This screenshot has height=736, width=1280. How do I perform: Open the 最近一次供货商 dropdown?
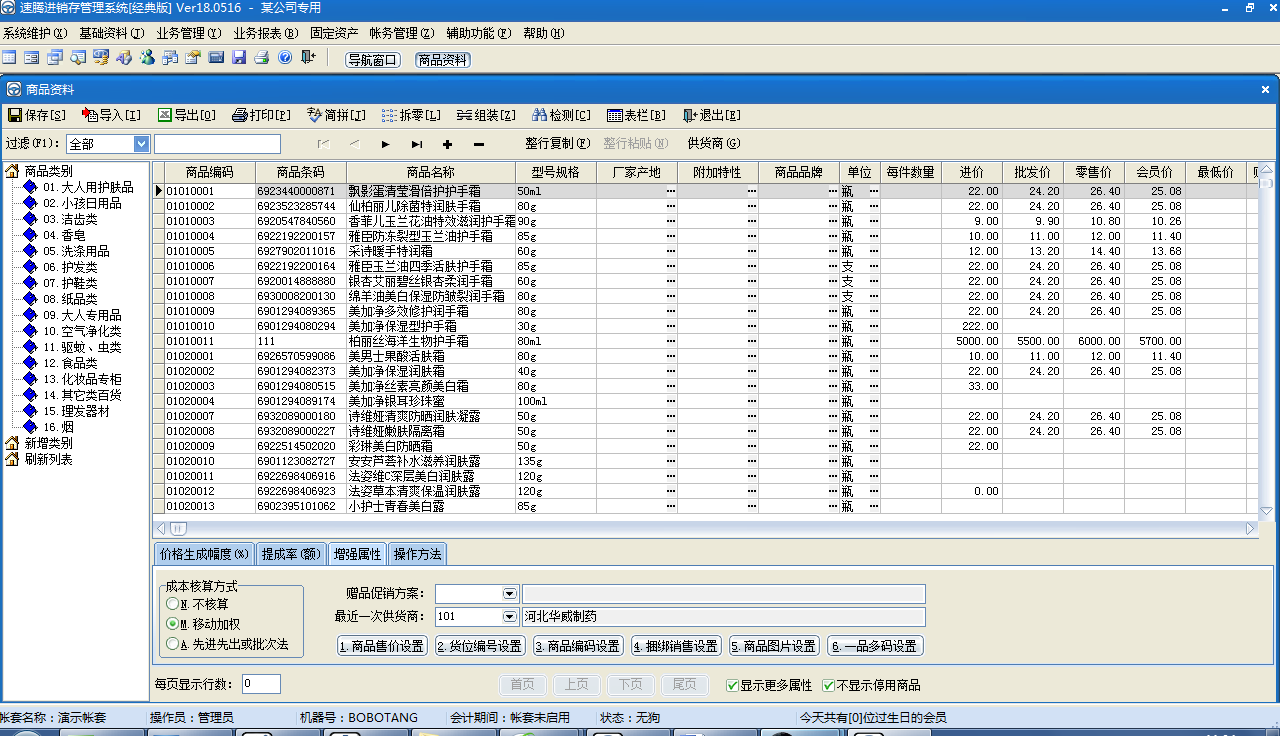(509, 617)
